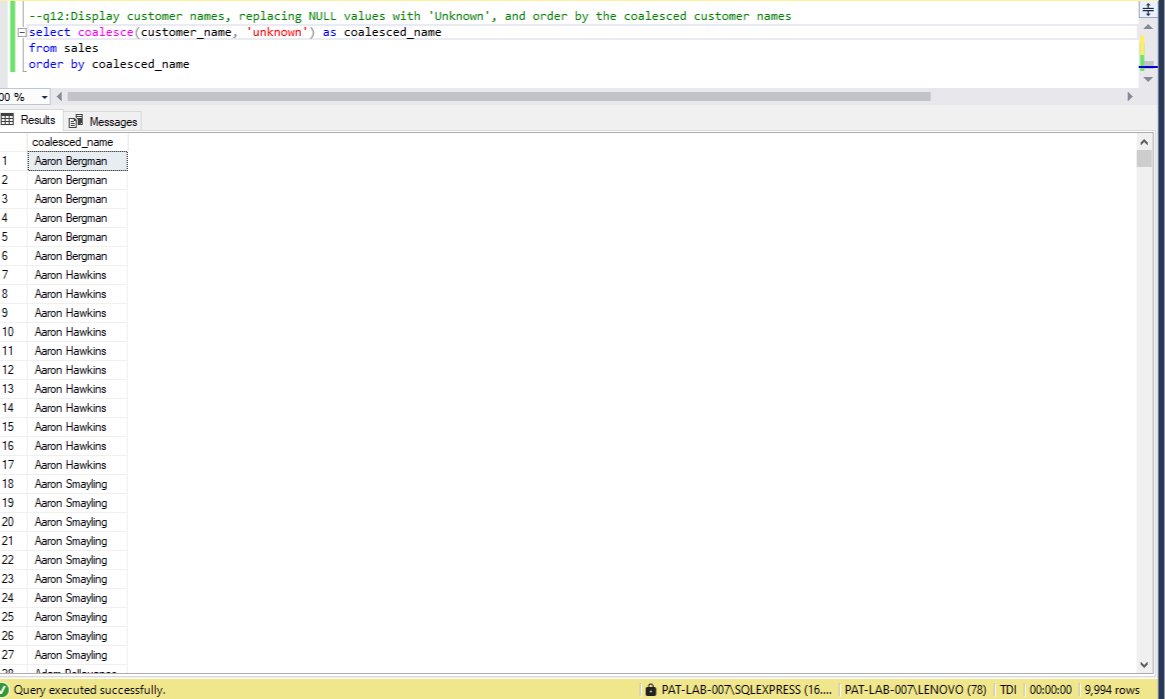Click the results grid vertical scroll thumb
Image resolution: width=1165 pixels, height=699 pixels.
pos(1143,158)
